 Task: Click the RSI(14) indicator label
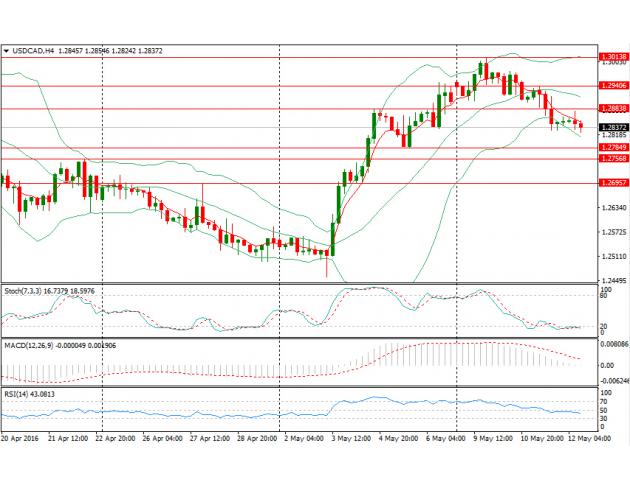click(18, 394)
